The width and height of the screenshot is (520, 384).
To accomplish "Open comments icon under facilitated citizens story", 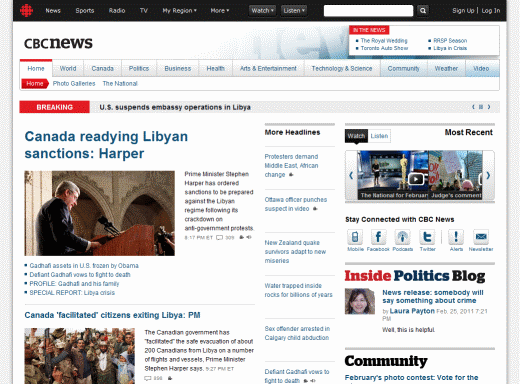I will [x=148, y=378].
